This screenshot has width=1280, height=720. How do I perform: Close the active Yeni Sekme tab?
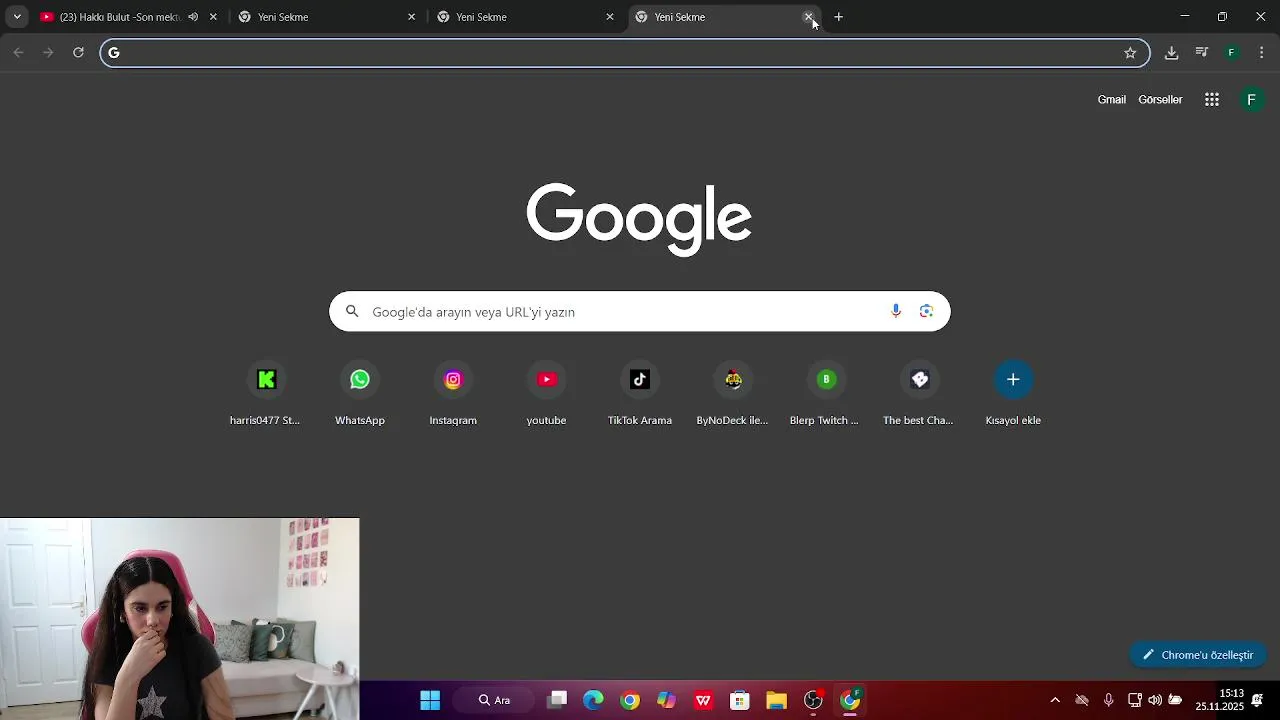coord(808,17)
